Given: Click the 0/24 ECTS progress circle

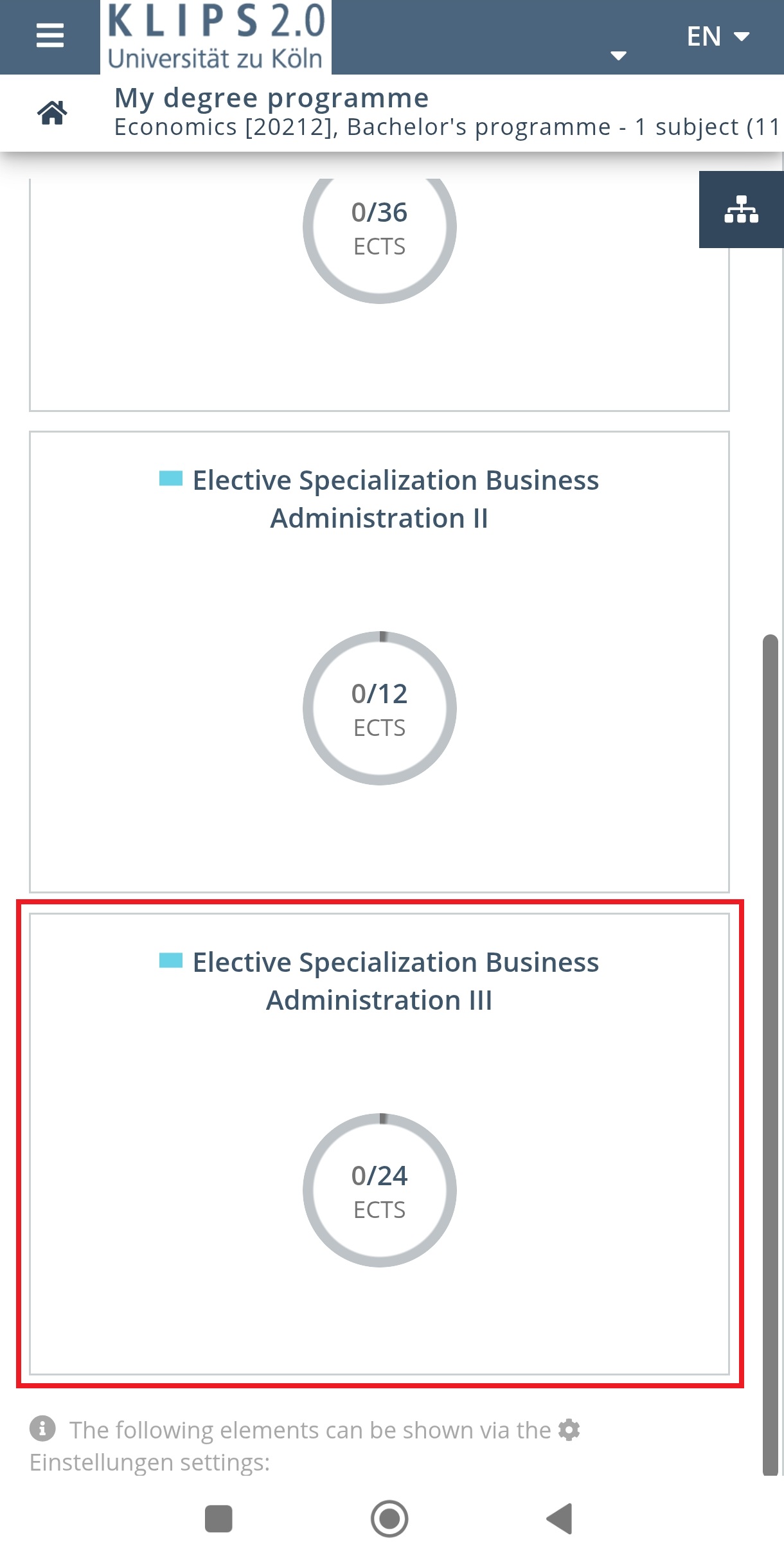Looking at the screenshot, I should [380, 1190].
